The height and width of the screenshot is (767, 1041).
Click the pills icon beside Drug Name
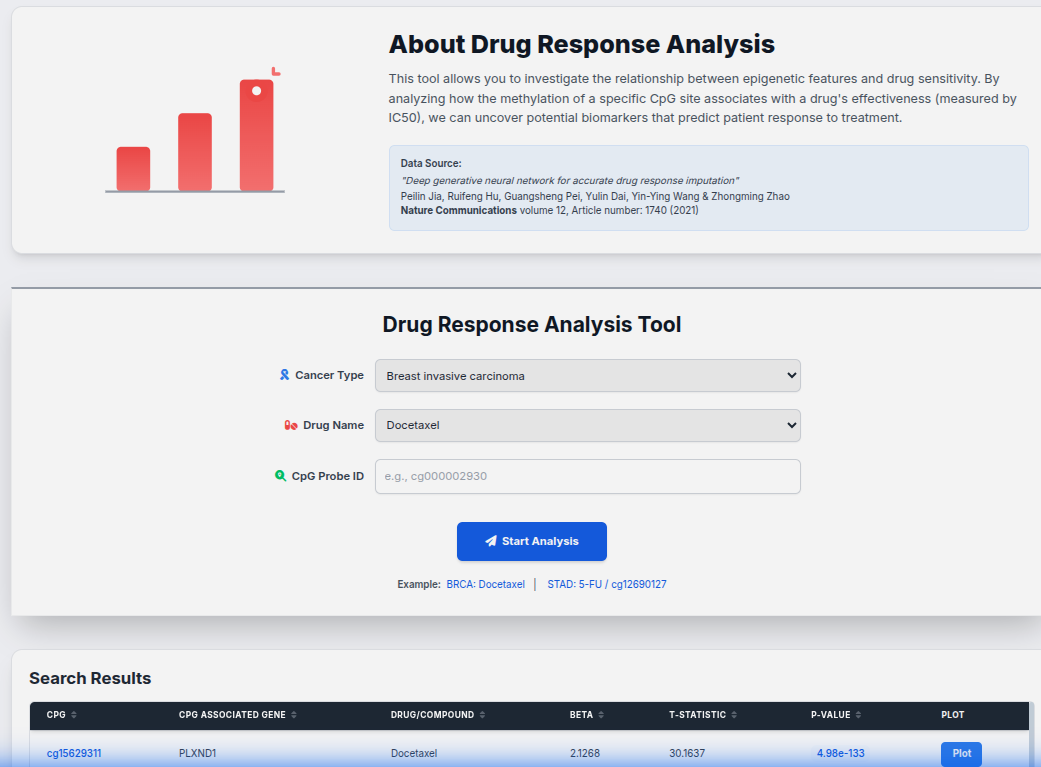[x=291, y=425]
